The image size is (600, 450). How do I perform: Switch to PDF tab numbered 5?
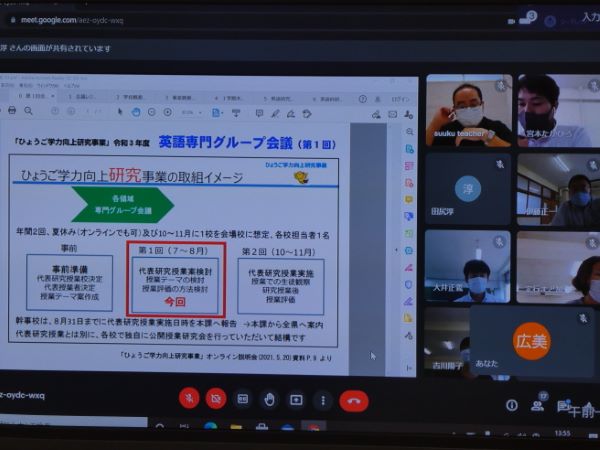pos(277,98)
